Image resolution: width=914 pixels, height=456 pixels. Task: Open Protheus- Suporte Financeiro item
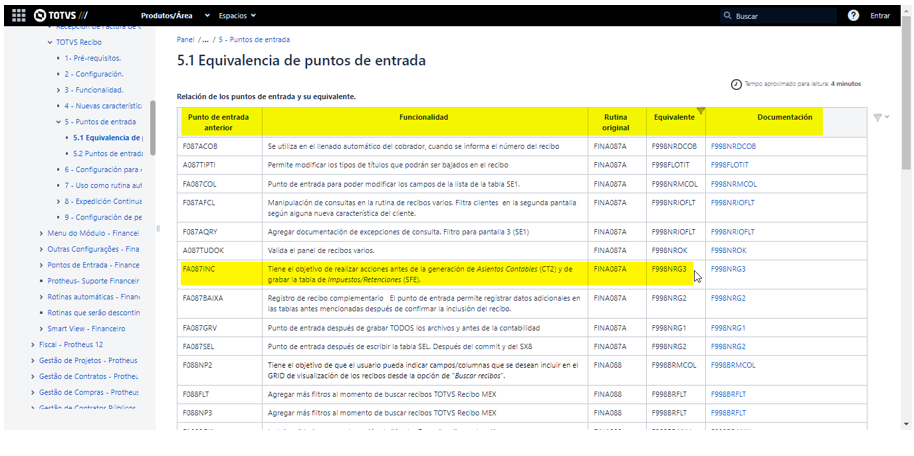pos(93,281)
